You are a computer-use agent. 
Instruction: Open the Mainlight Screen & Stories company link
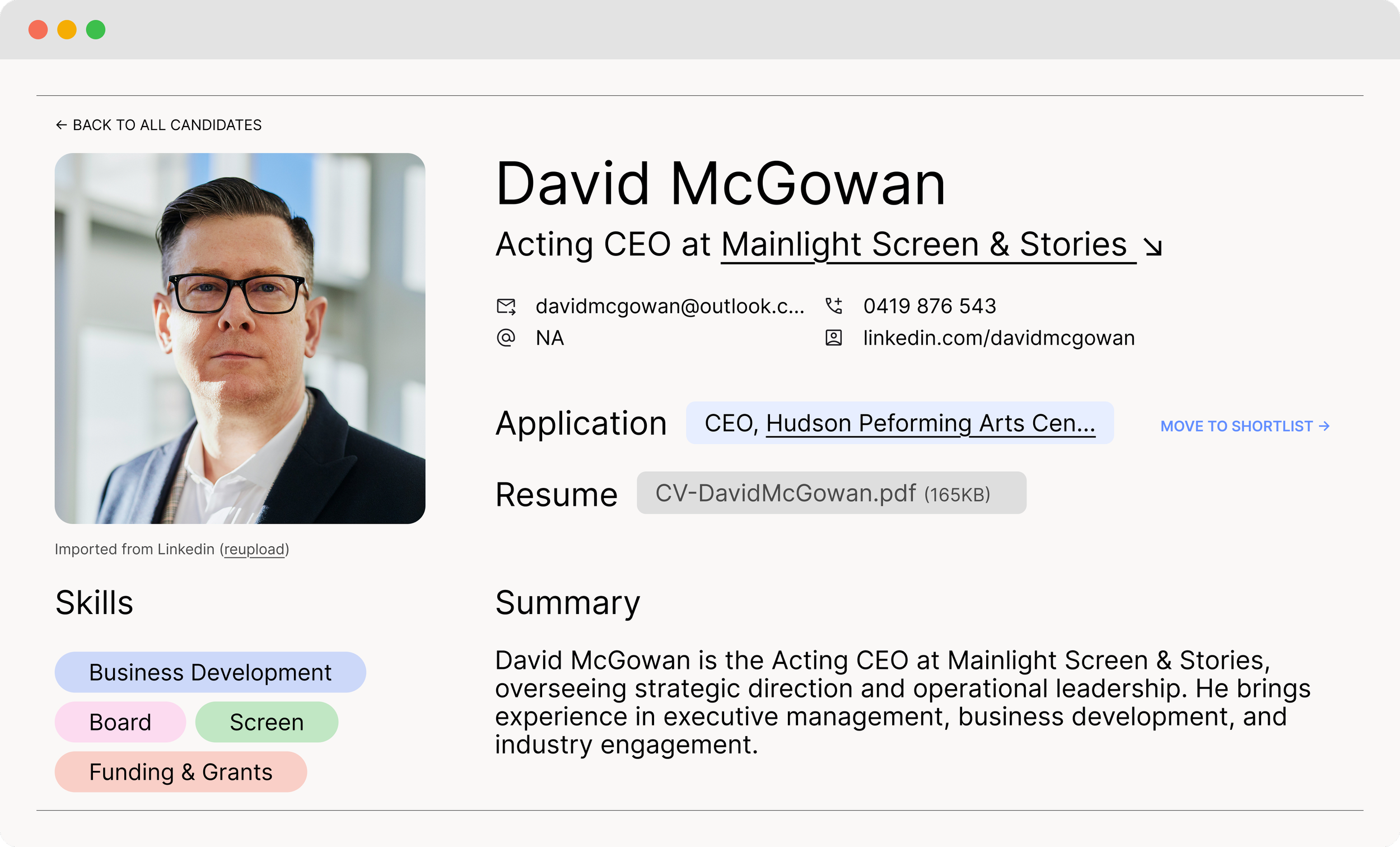pos(928,245)
